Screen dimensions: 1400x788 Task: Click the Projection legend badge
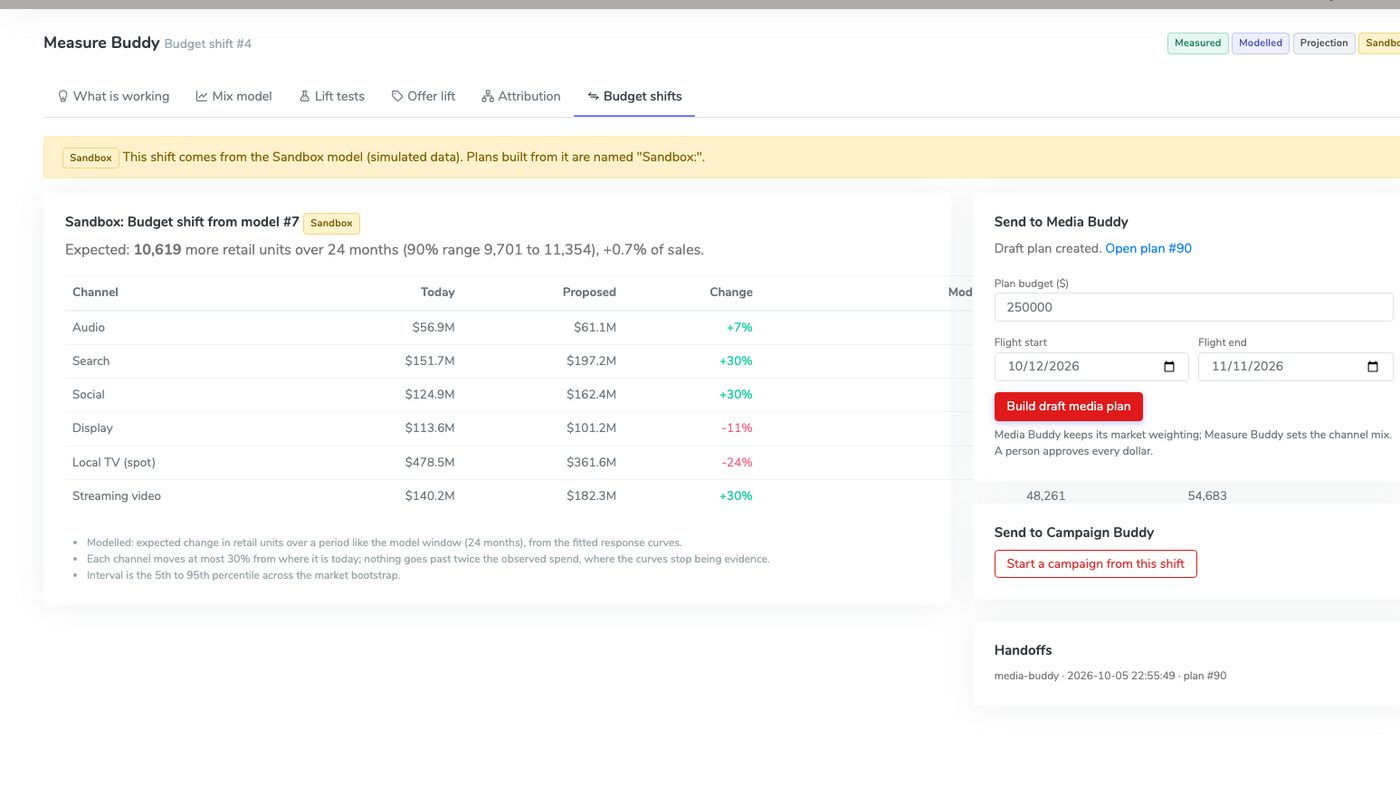click(x=1324, y=43)
